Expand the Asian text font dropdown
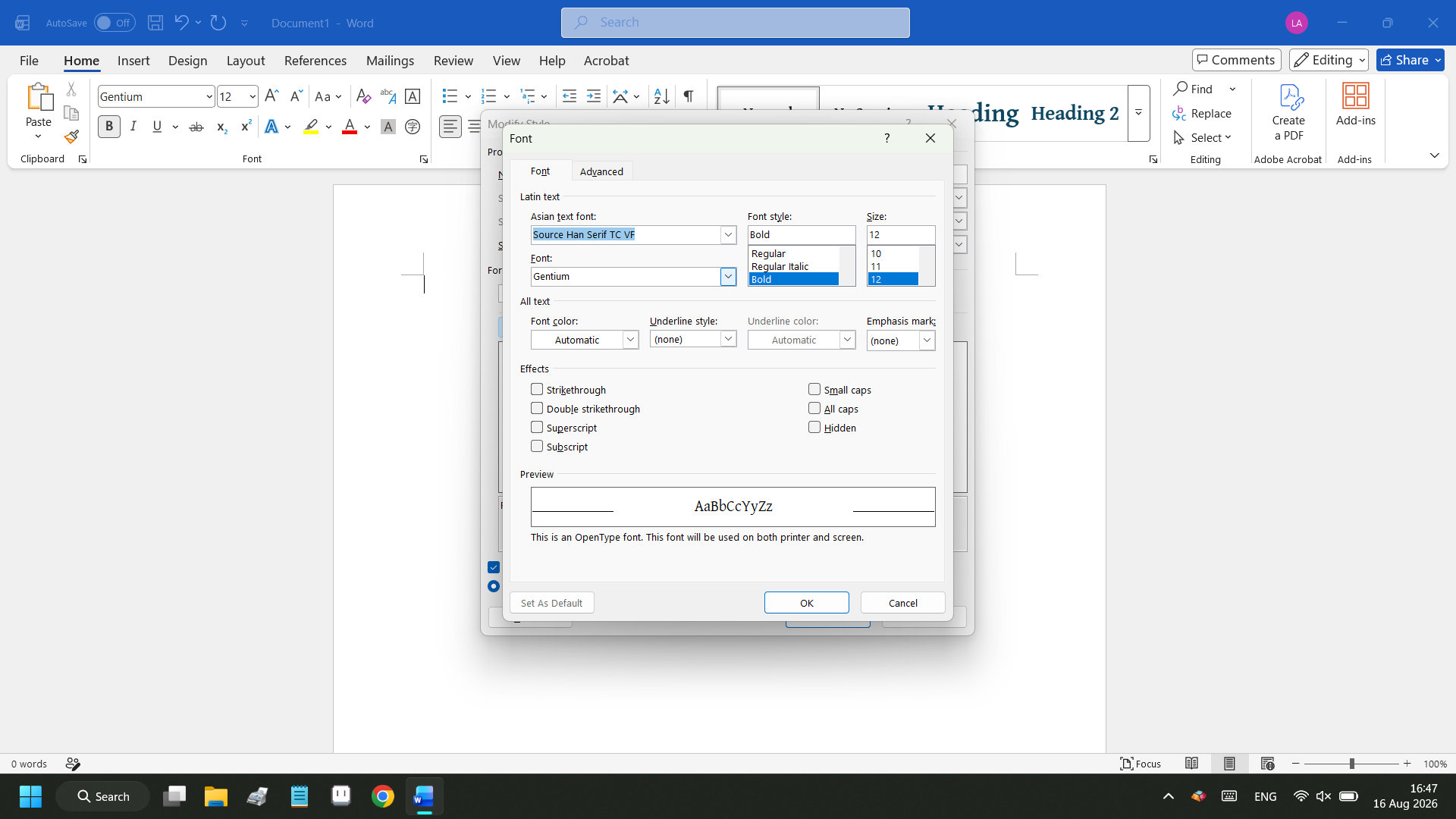The width and height of the screenshot is (1456, 819). tap(728, 234)
